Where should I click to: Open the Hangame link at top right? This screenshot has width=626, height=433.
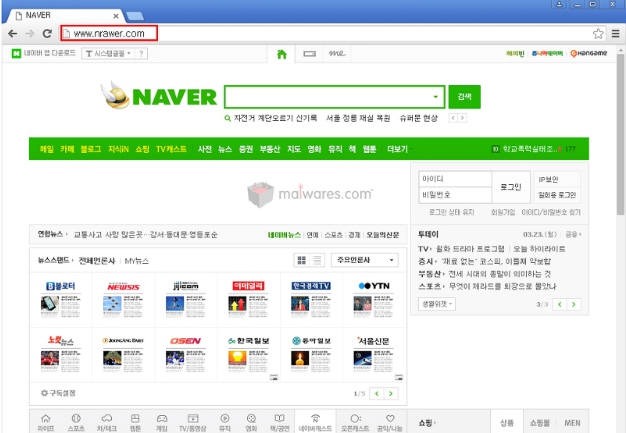point(588,53)
